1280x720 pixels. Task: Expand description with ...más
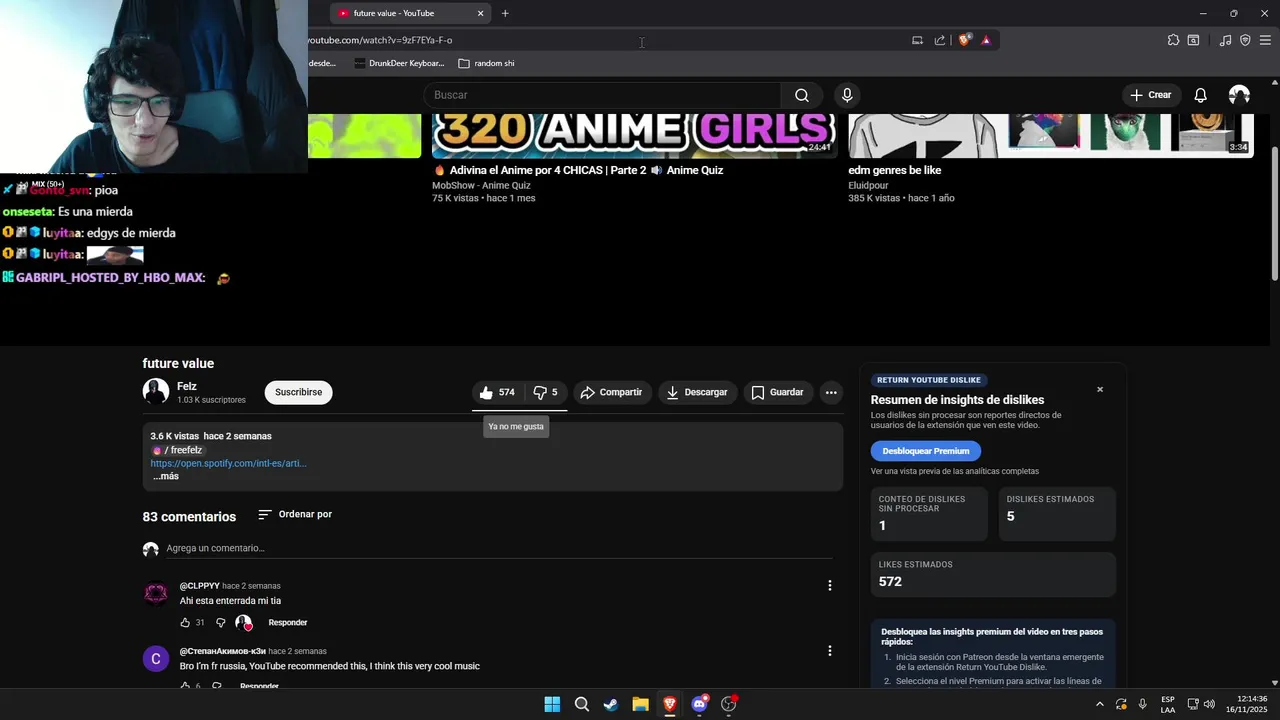coord(166,476)
